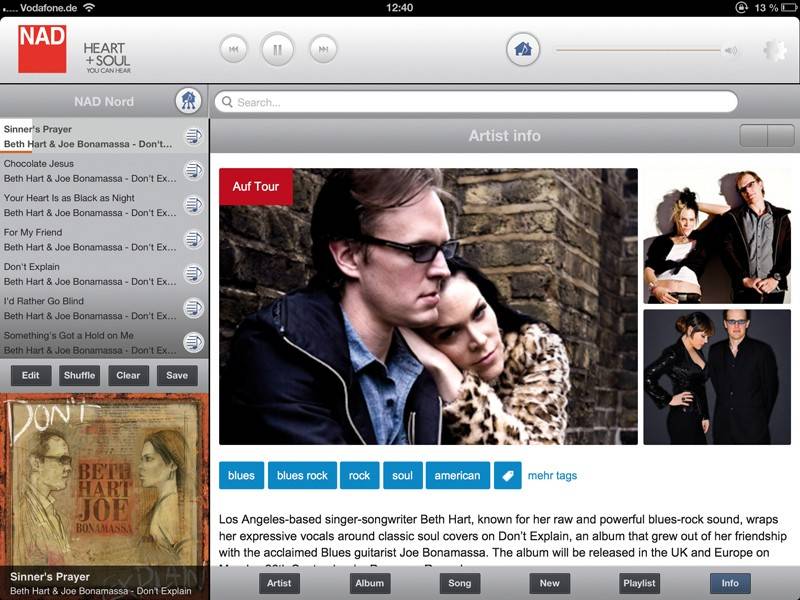The height and width of the screenshot is (600, 800).
Task: Open the Song tab
Action: coord(459,583)
